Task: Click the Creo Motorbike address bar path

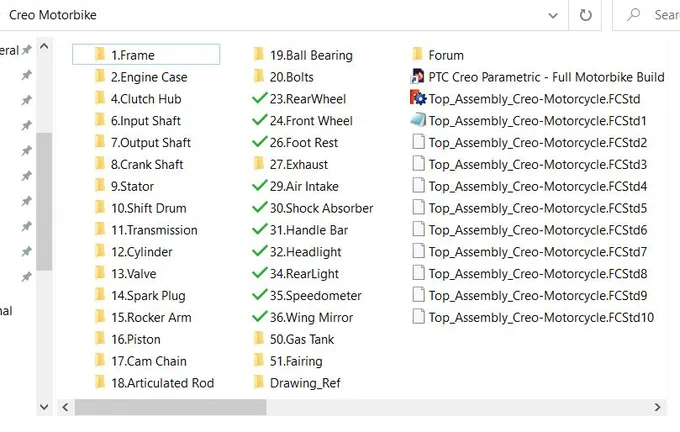Action: (53, 15)
